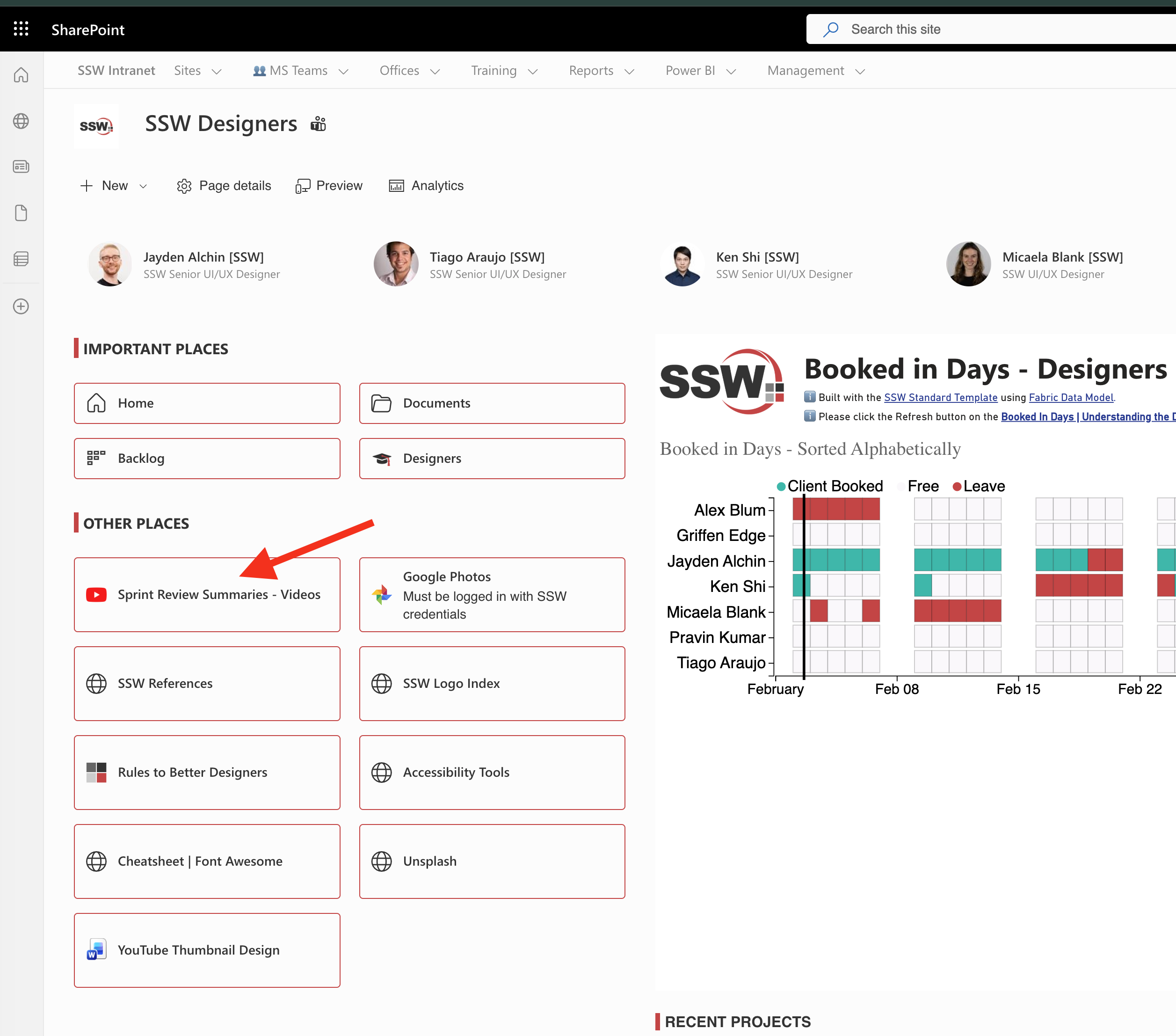Open Ken Shi's profile photo
The image size is (1176, 1036).
(682, 264)
